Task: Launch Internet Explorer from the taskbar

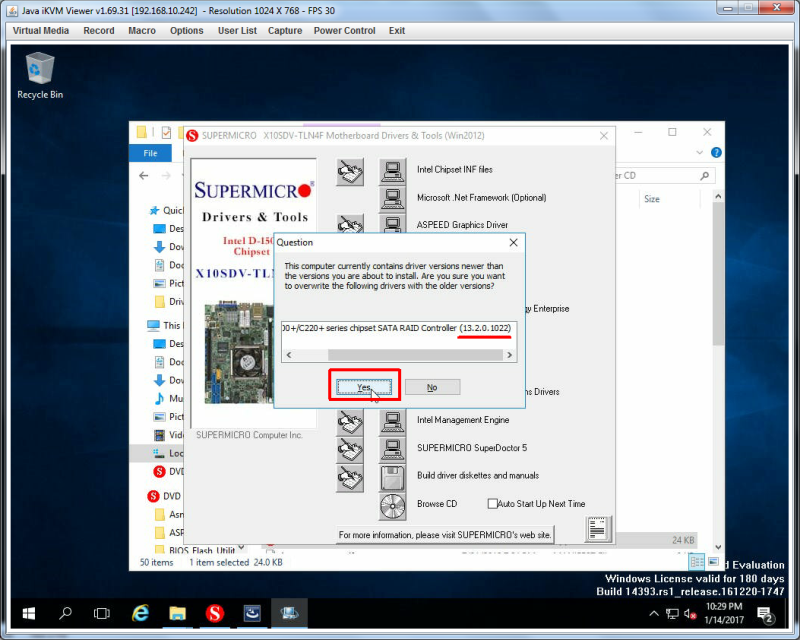Action: [x=140, y=613]
